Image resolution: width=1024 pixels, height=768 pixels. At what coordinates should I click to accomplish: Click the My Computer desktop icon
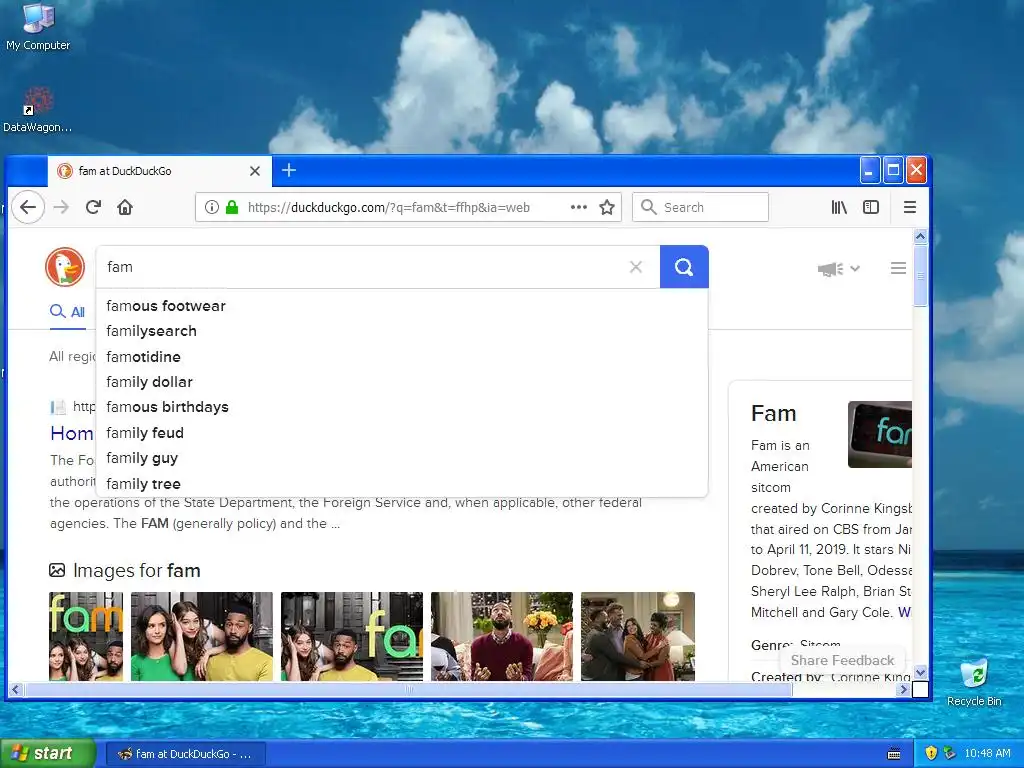point(38,27)
